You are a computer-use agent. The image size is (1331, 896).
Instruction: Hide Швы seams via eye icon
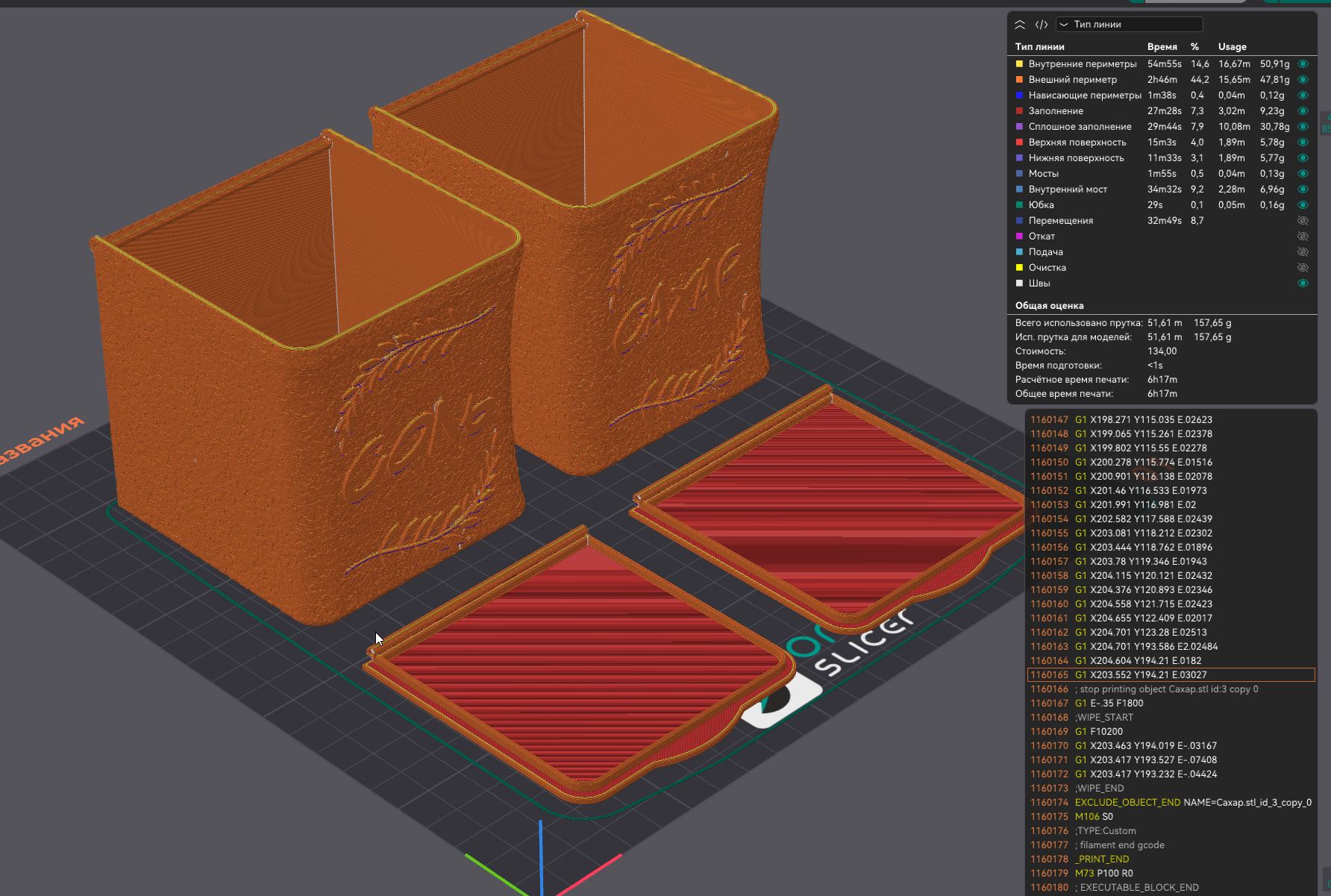point(1303,283)
